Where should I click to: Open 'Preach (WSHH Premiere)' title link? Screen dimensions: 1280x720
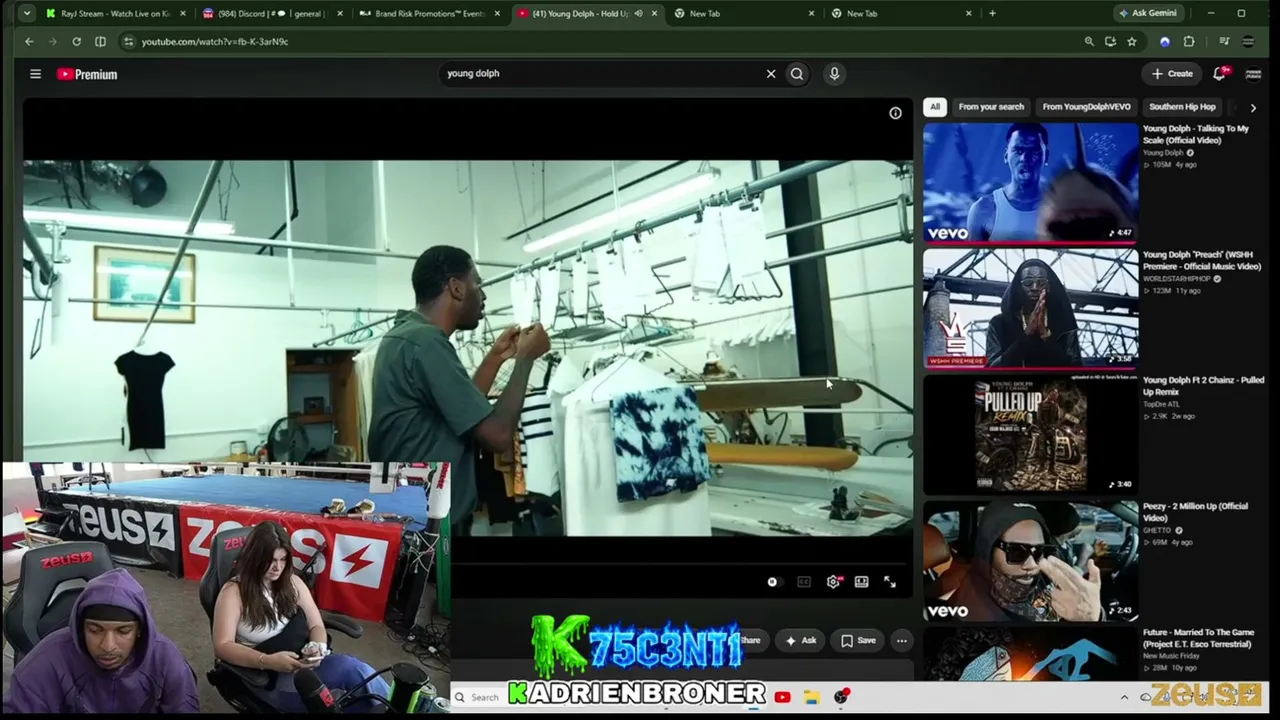tap(1202, 261)
